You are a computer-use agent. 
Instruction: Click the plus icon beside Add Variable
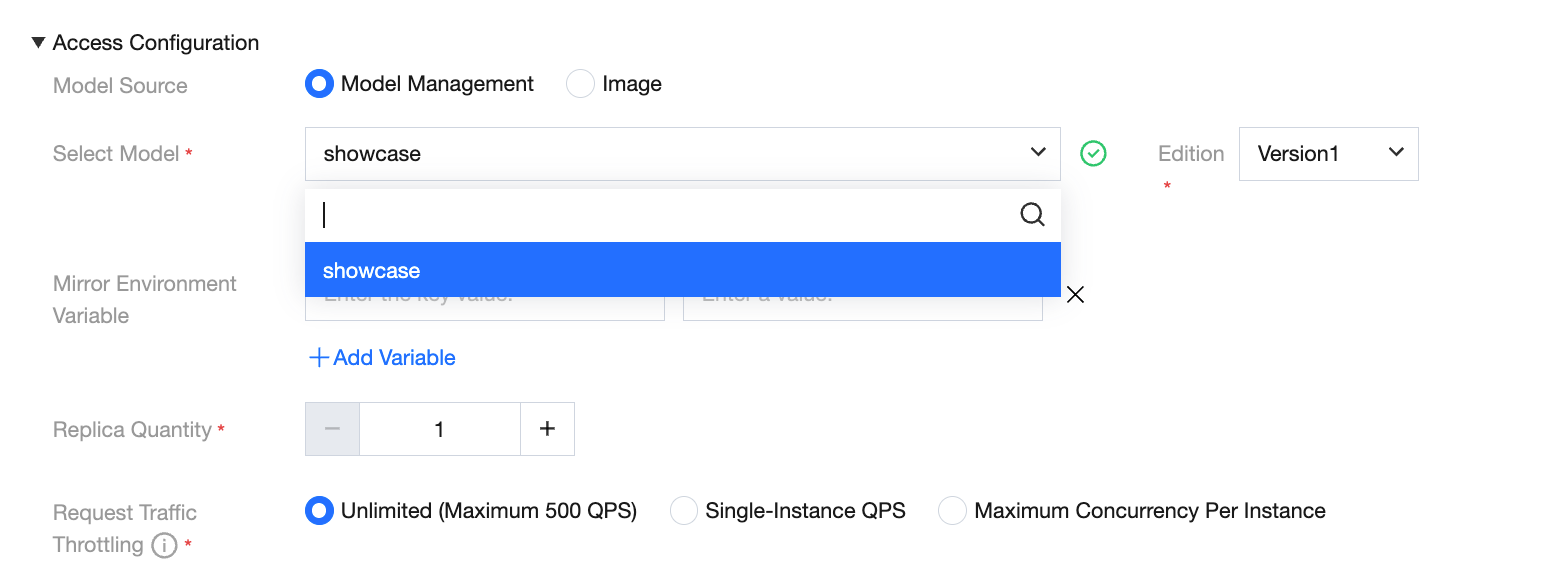pyautogui.click(x=319, y=358)
